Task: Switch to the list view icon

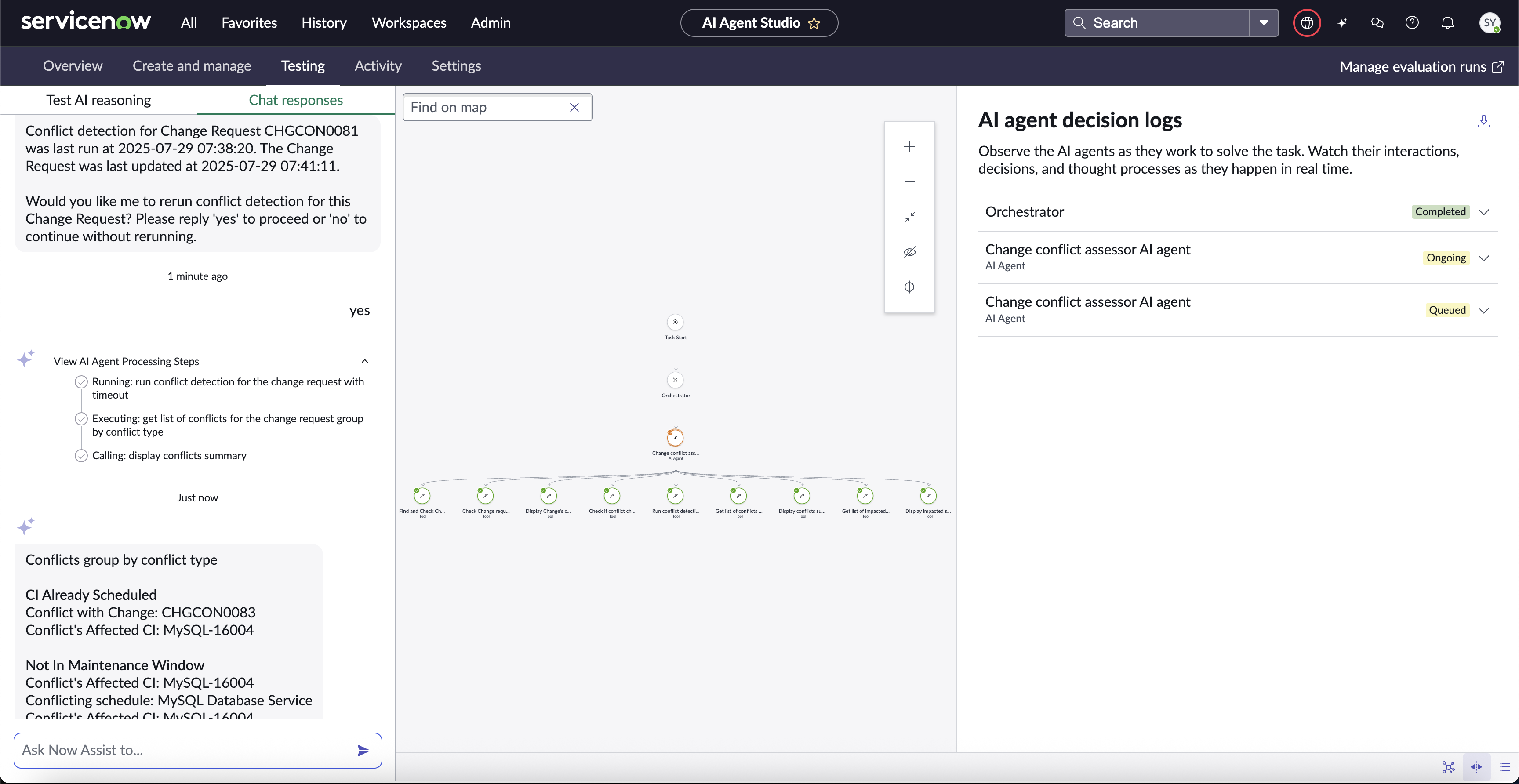Action: point(1505,767)
